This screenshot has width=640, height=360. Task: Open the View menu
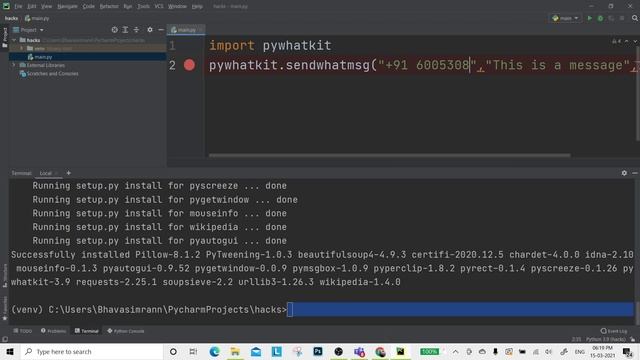coord(47,6)
